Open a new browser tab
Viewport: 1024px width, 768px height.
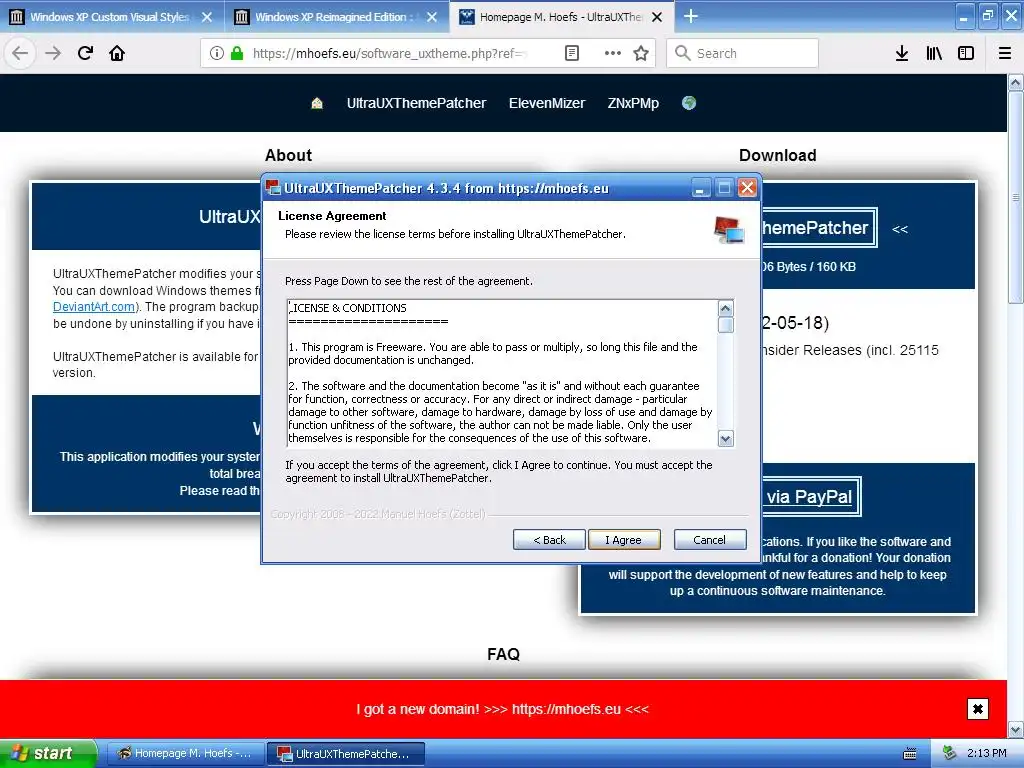point(690,16)
